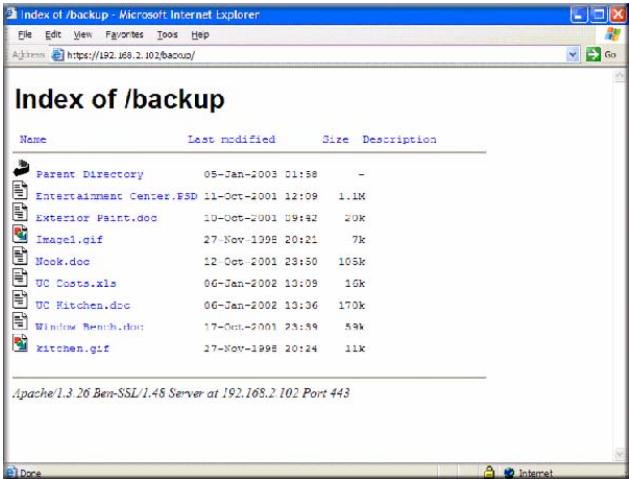The width and height of the screenshot is (629, 479).
Task: Click the Go arrow icon
Action: [x=593, y=54]
